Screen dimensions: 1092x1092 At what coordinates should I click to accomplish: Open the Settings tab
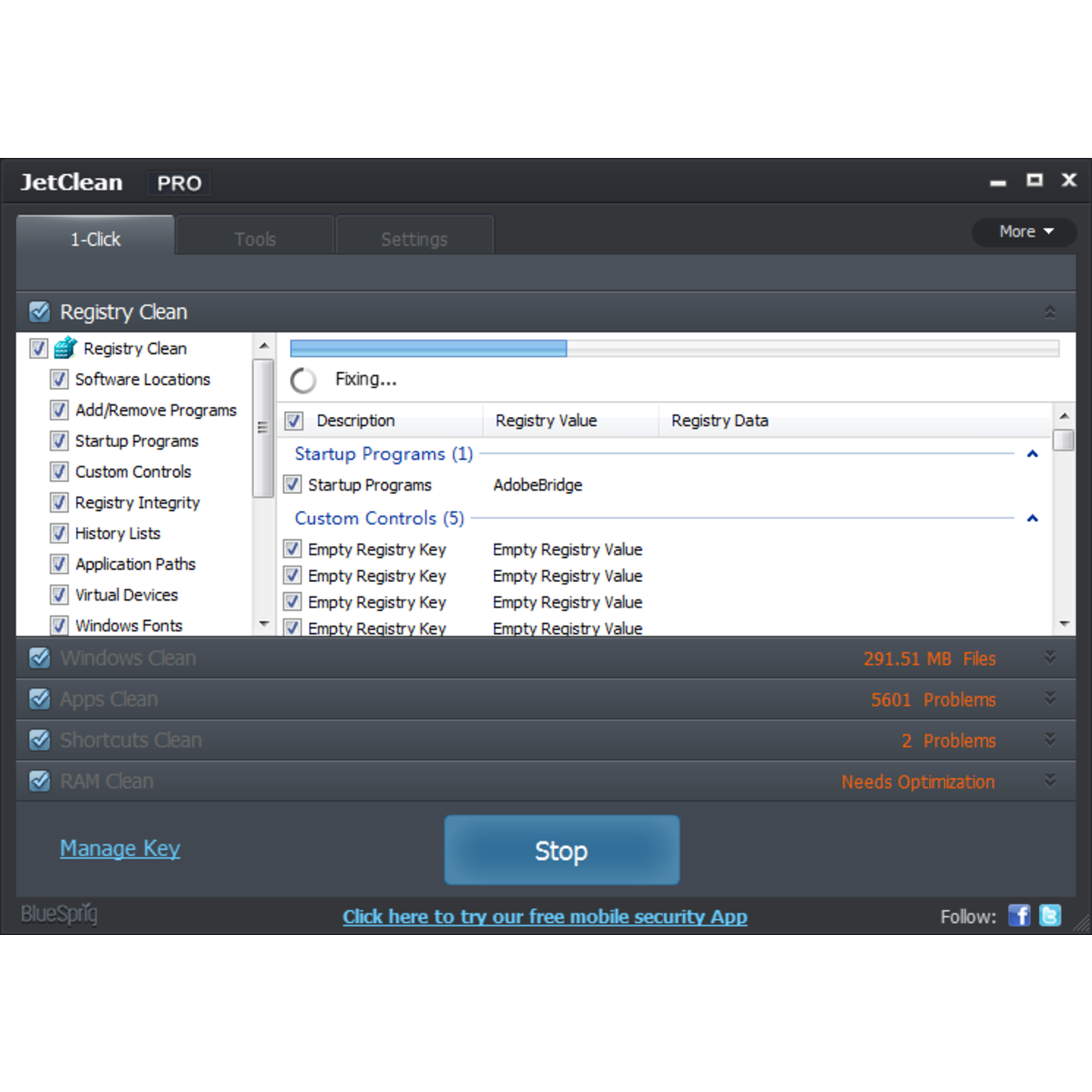coord(415,239)
